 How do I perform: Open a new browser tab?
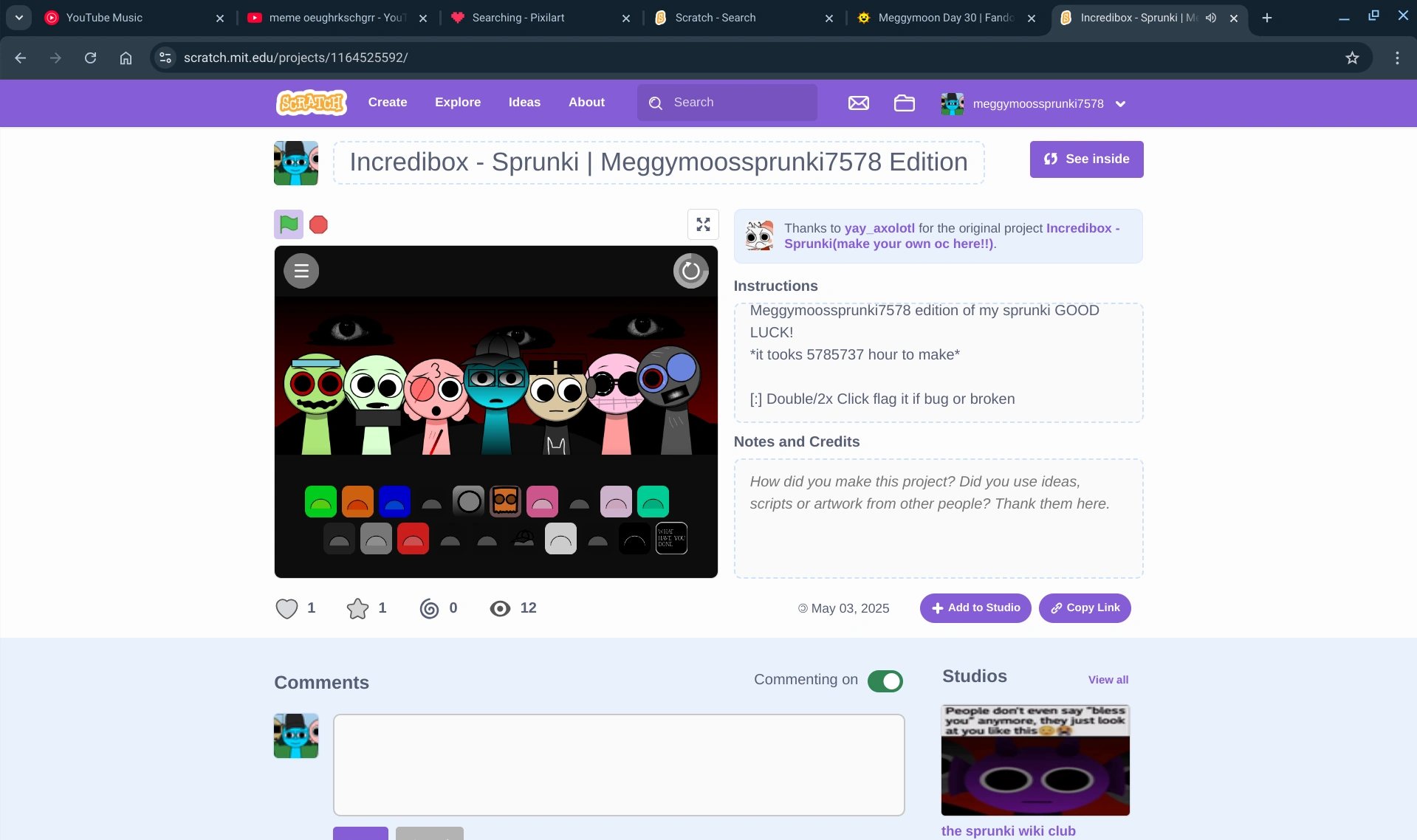click(x=1267, y=18)
